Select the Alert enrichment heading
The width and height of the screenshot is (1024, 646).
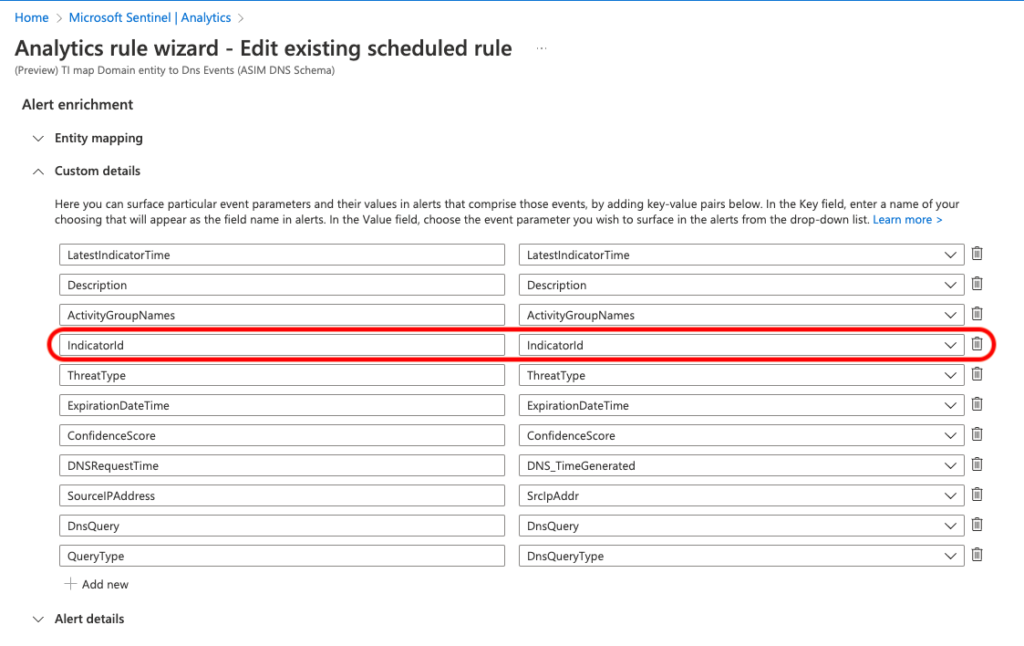click(x=77, y=105)
